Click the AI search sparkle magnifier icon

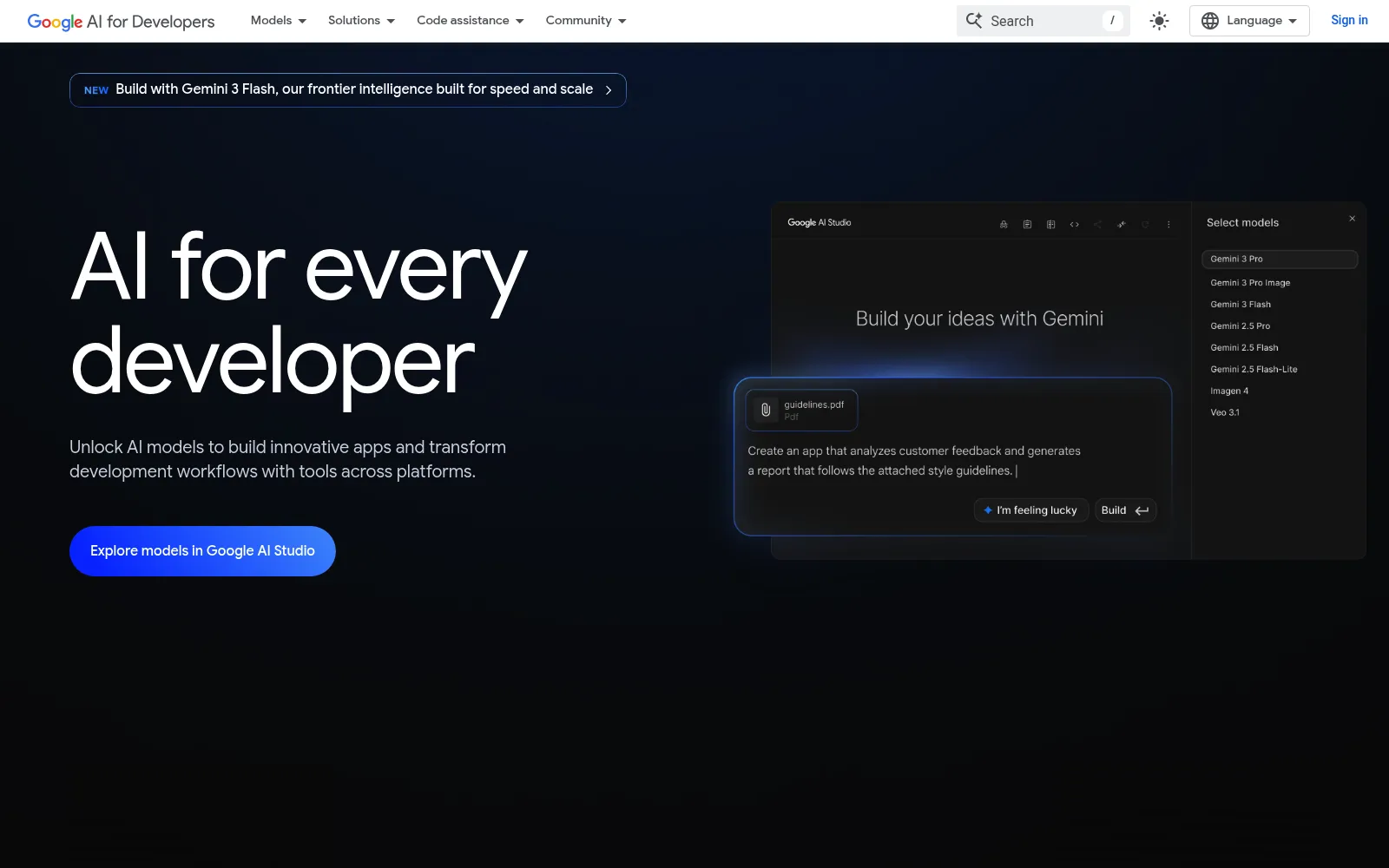pos(974,20)
